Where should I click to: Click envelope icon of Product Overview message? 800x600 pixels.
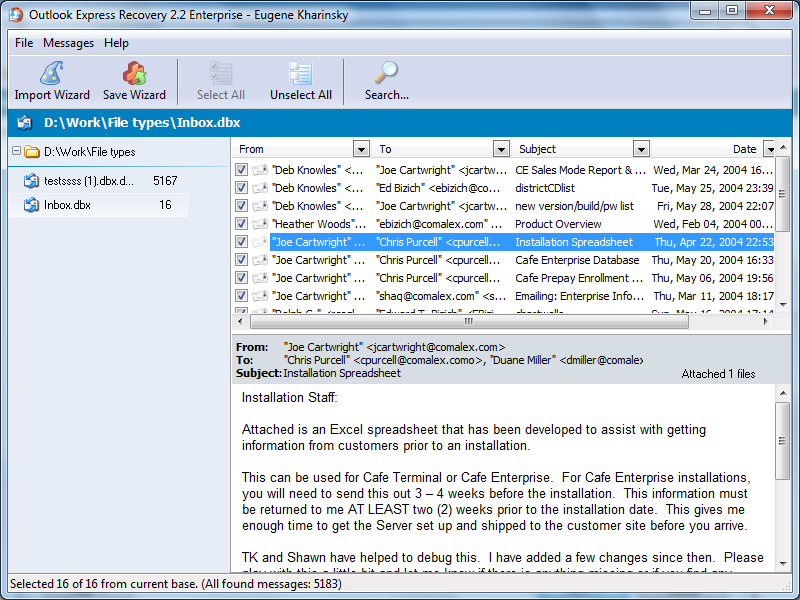coord(260,224)
